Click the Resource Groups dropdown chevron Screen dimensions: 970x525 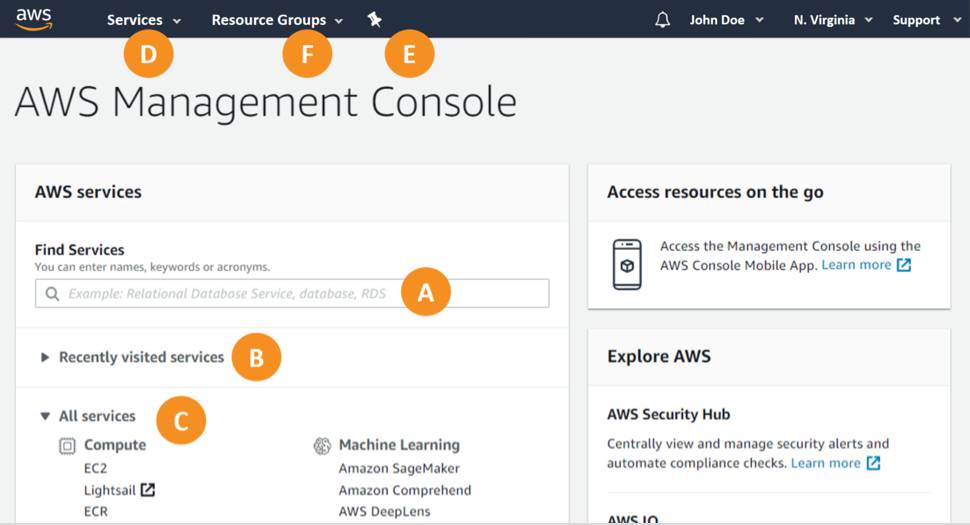coord(339,21)
